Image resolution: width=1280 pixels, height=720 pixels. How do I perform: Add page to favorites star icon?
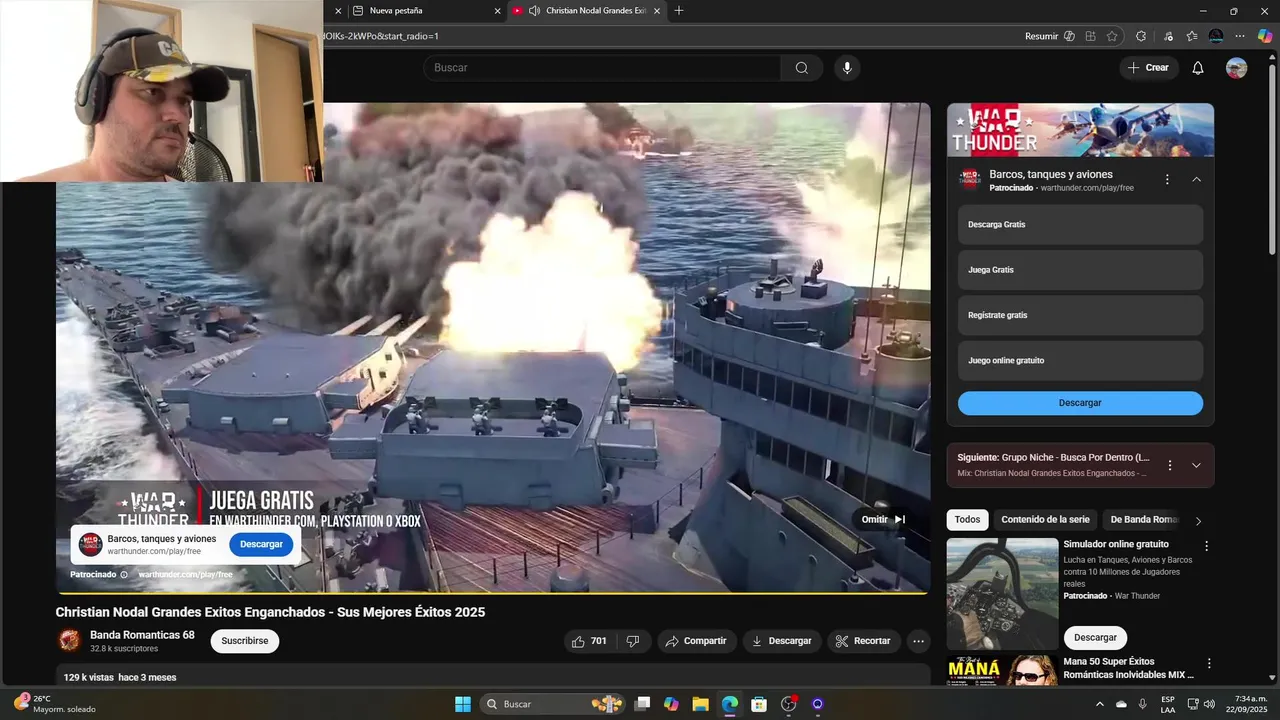click(x=1112, y=36)
